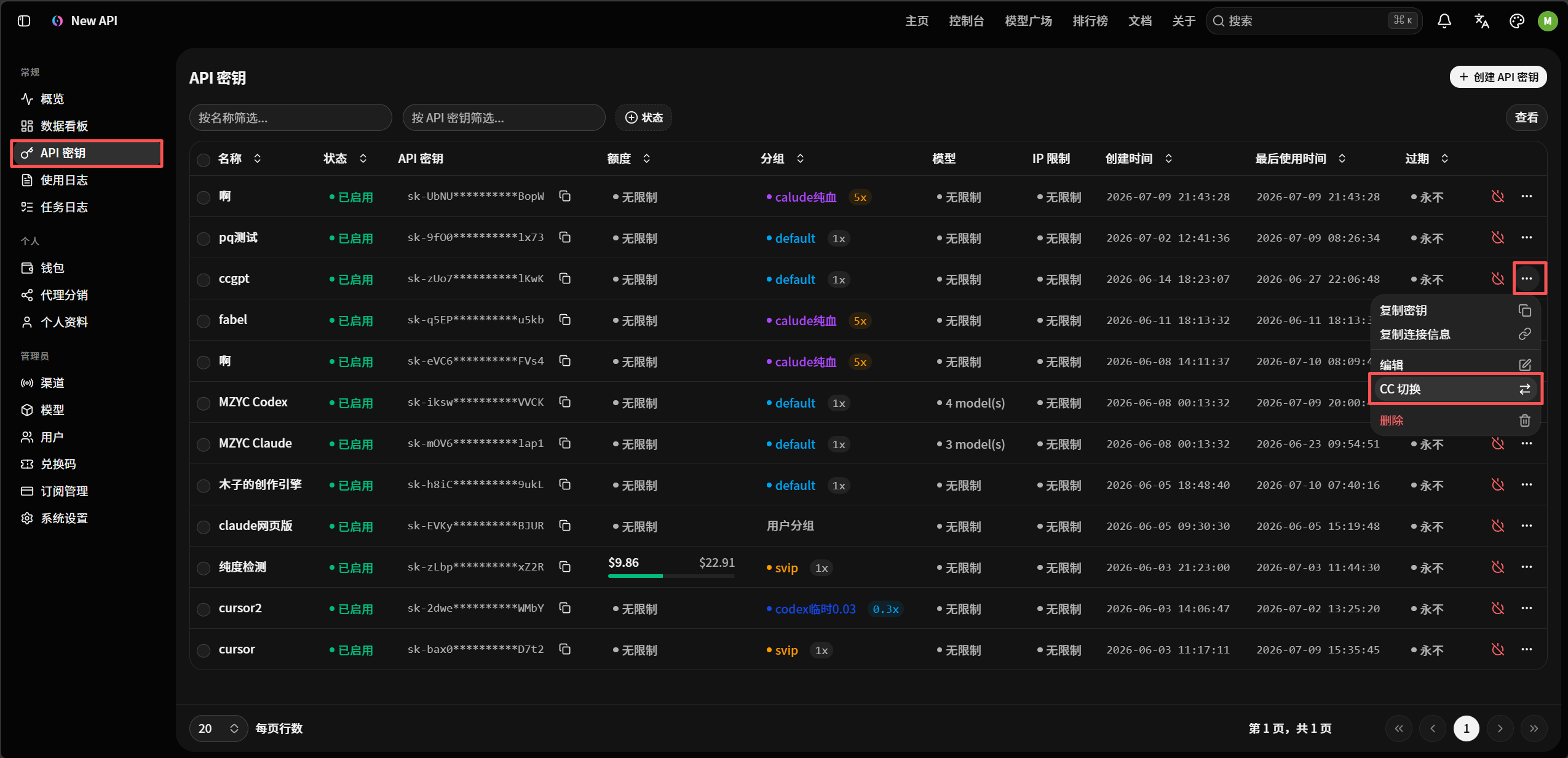Select the ccgpt row checkbox
Viewport: 1568px width, 758px height.
click(x=204, y=280)
